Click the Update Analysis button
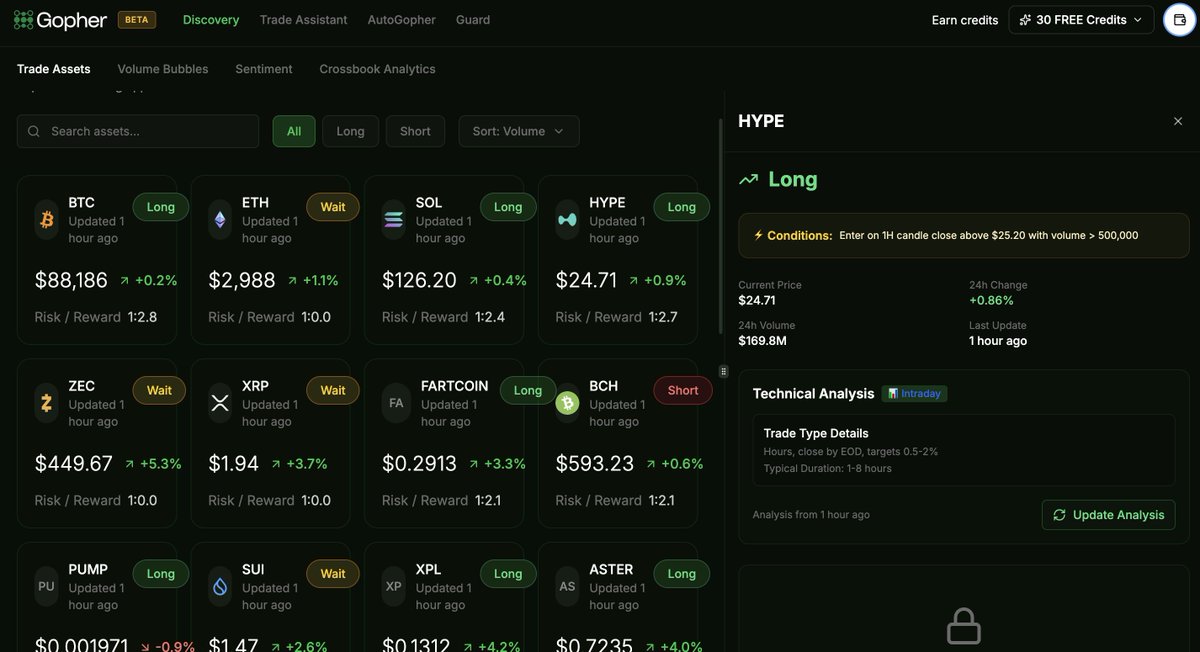This screenshot has width=1200, height=652. 1108,515
